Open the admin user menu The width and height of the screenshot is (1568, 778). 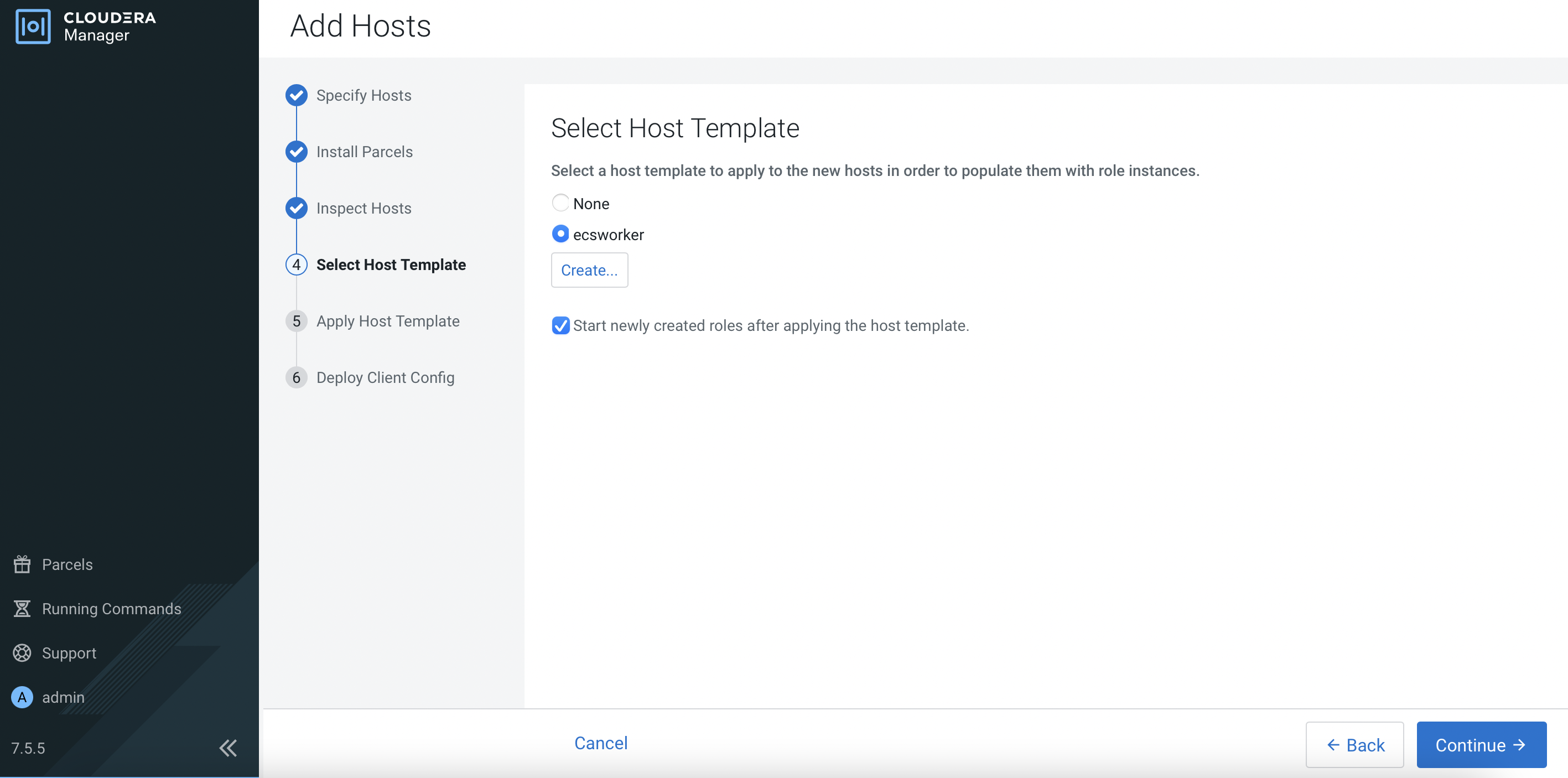pyautogui.click(x=63, y=697)
